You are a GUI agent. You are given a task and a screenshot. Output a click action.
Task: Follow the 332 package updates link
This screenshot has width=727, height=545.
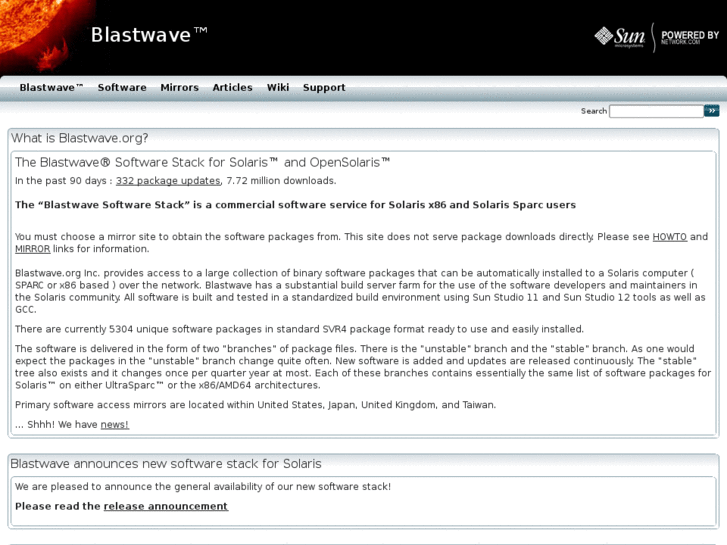pyautogui.click(x=168, y=181)
